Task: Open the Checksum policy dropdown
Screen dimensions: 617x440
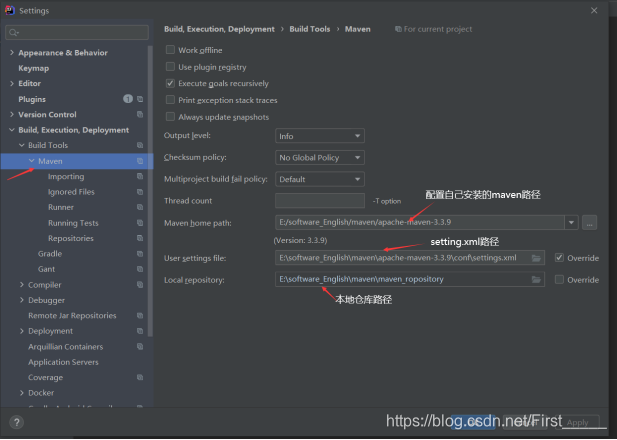Action: [320, 157]
